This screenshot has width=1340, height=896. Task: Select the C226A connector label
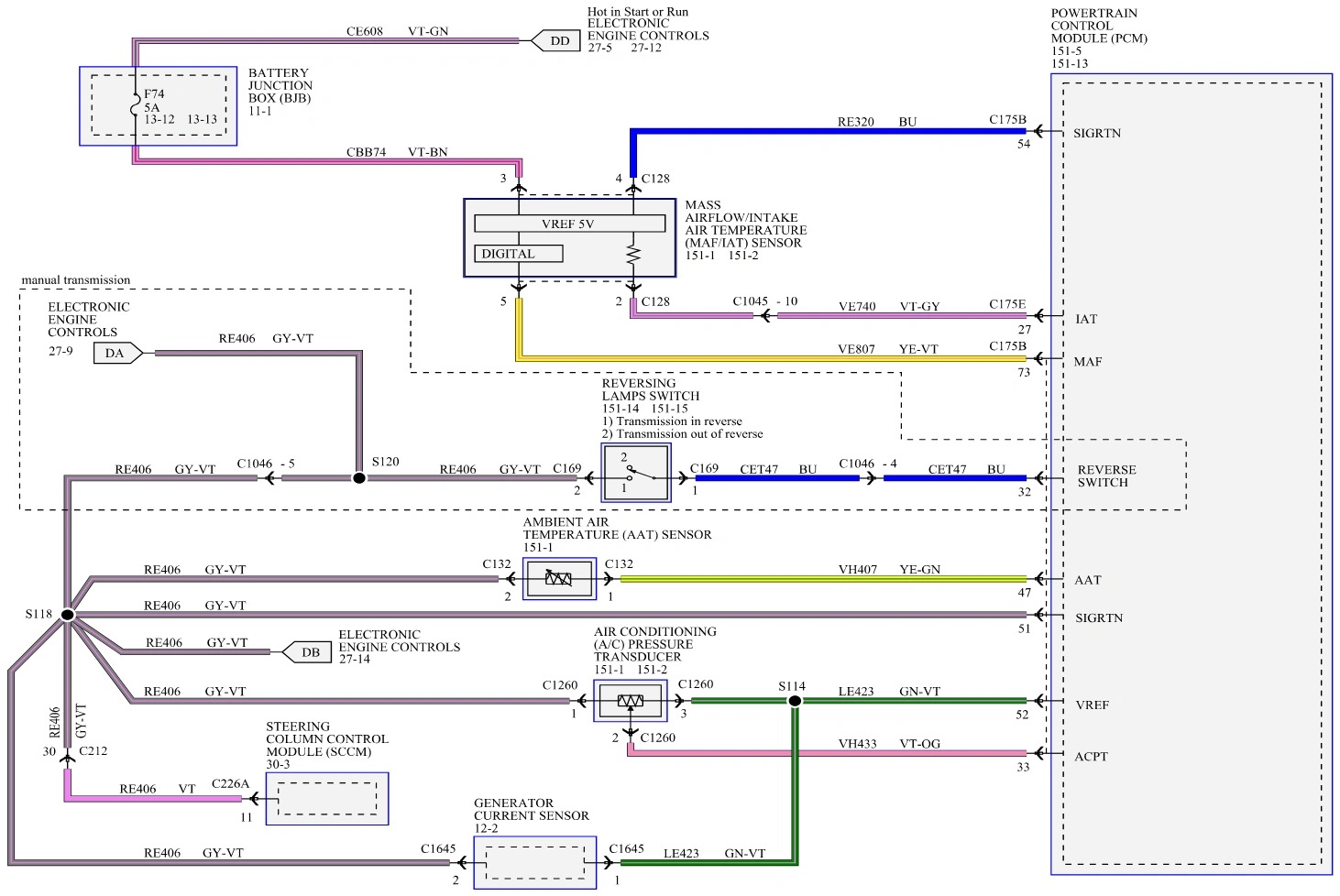point(230,784)
